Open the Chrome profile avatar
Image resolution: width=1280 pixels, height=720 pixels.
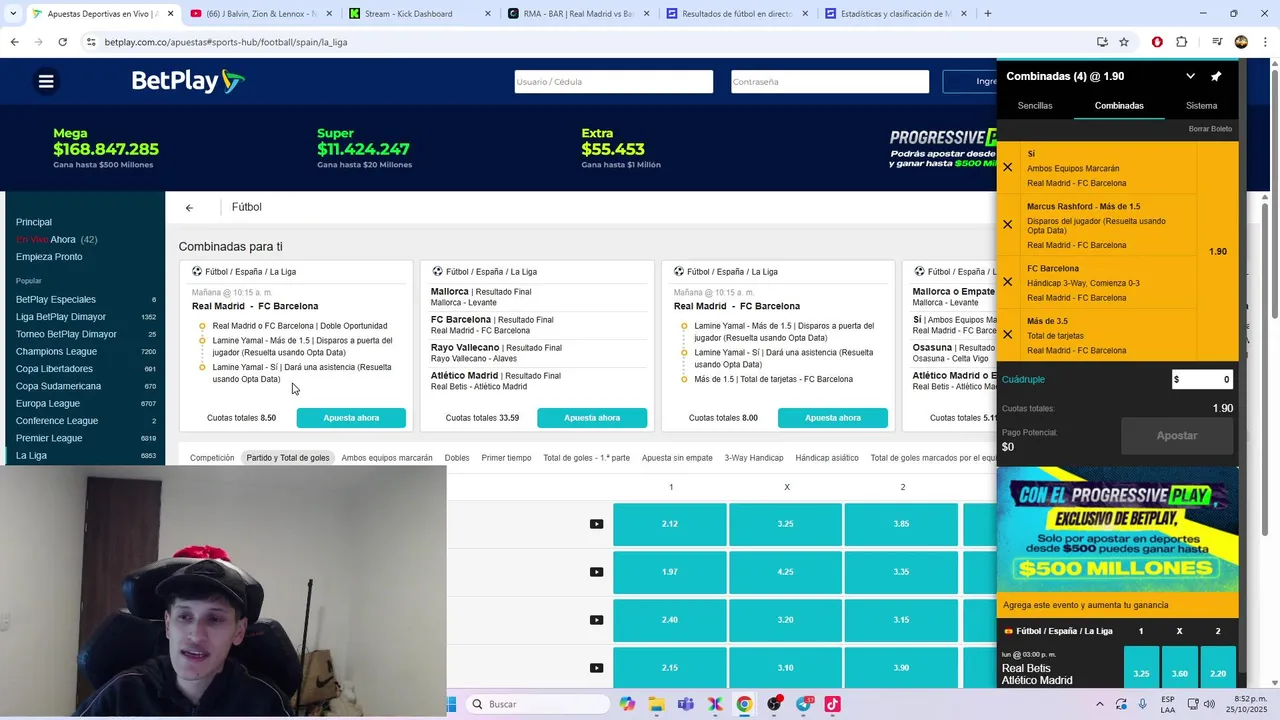coord(1241,42)
